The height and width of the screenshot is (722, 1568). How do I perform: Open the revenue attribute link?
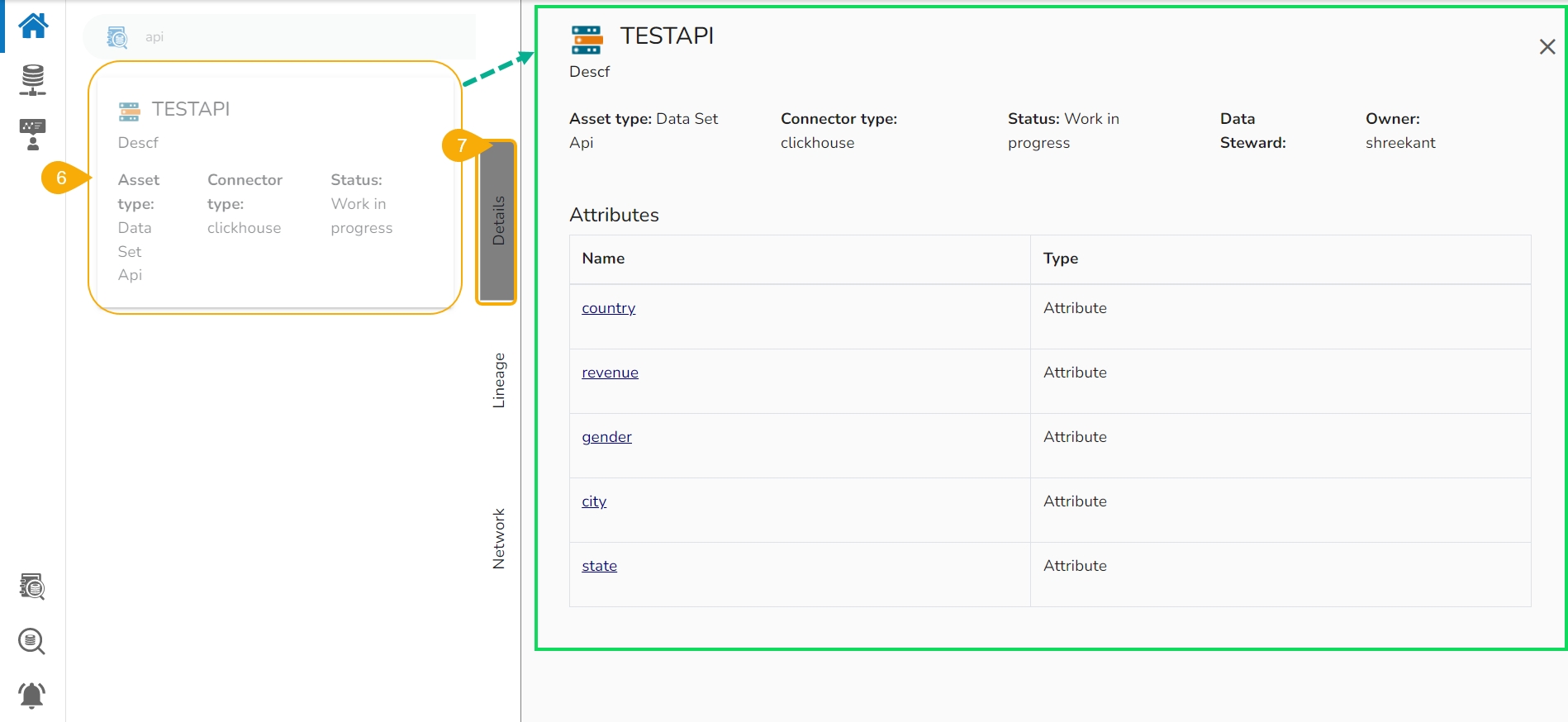[x=610, y=373]
